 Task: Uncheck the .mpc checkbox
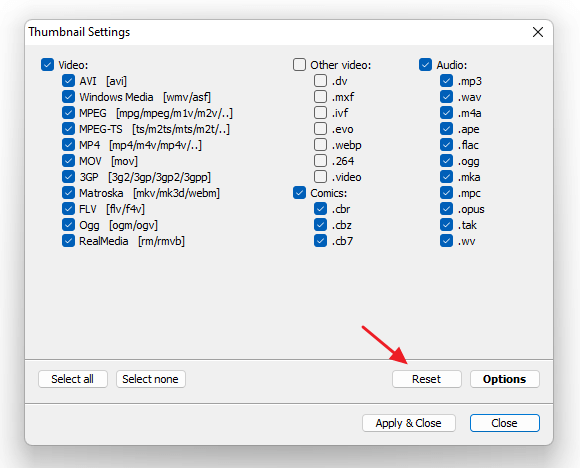pos(446,193)
